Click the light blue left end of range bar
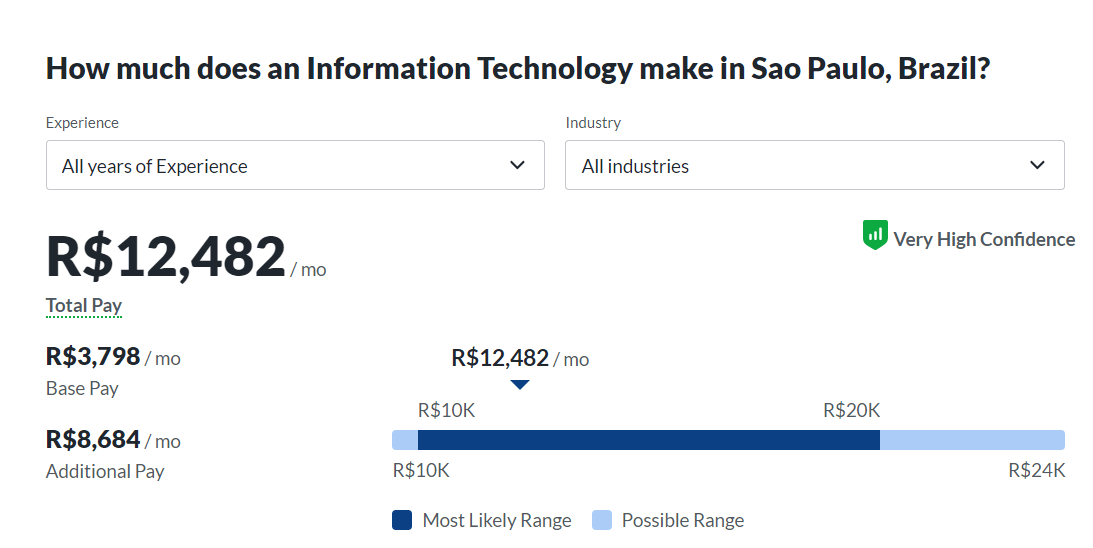This screenshot has height=548, width=1093. [x=404, y=440]
